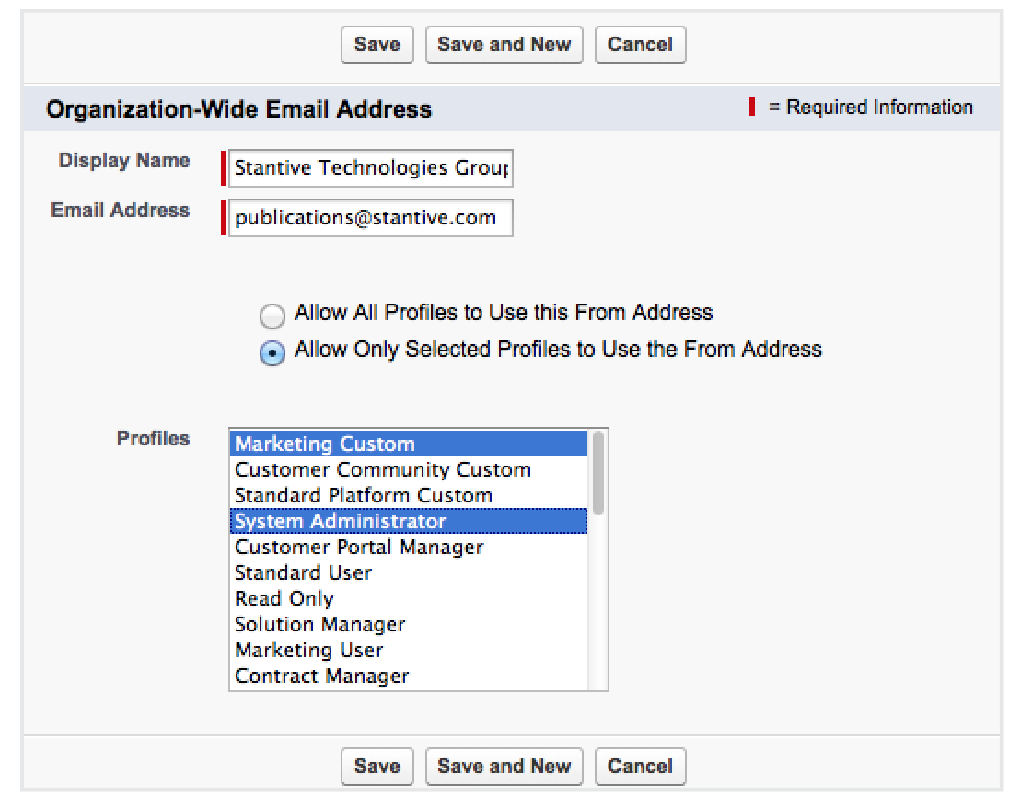Click into the Email Address field
This screenshot has height=806, width=1020.
370,218
